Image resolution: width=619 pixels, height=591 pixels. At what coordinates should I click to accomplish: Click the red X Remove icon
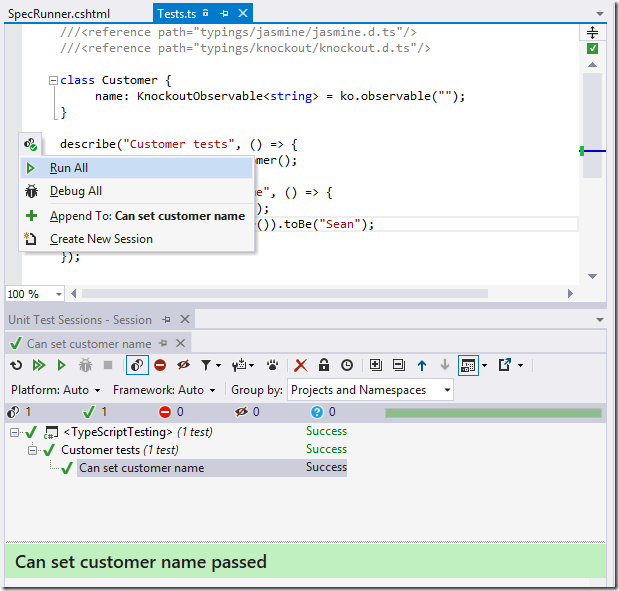click(x=300, y=366)
